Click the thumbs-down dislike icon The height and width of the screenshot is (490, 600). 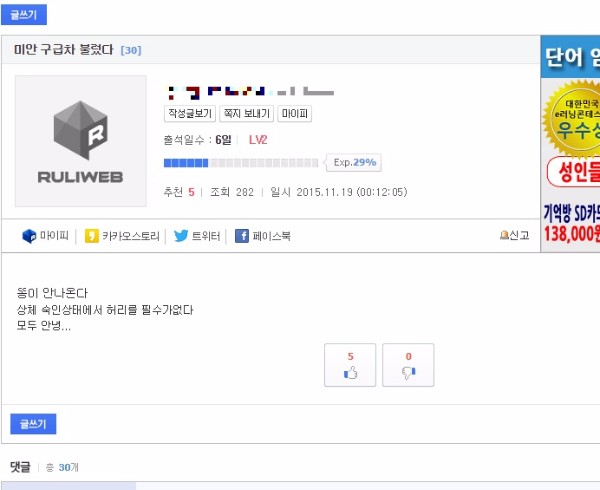[408, 373]
